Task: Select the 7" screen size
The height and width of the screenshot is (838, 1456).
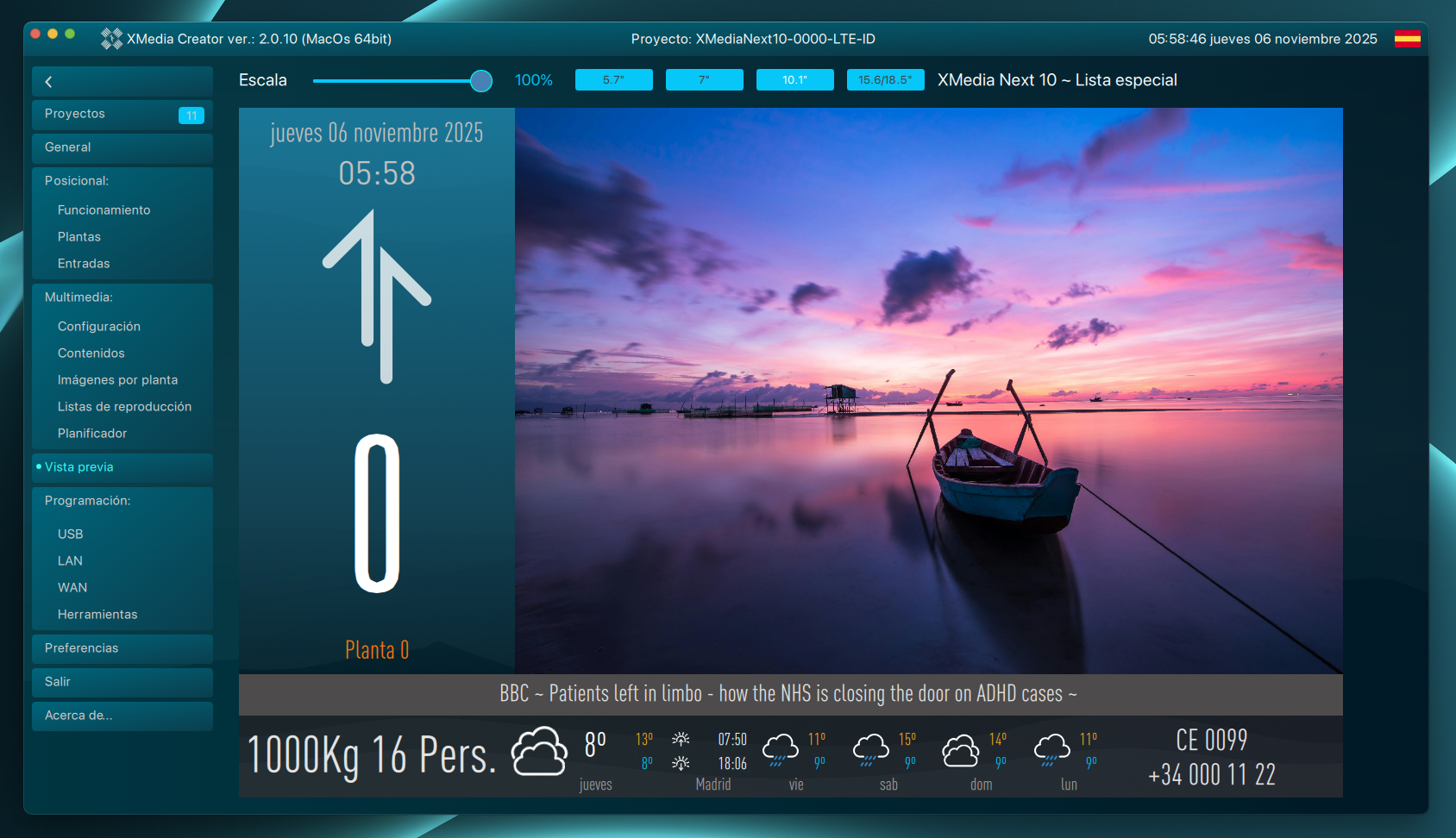Action: [704, 80]
